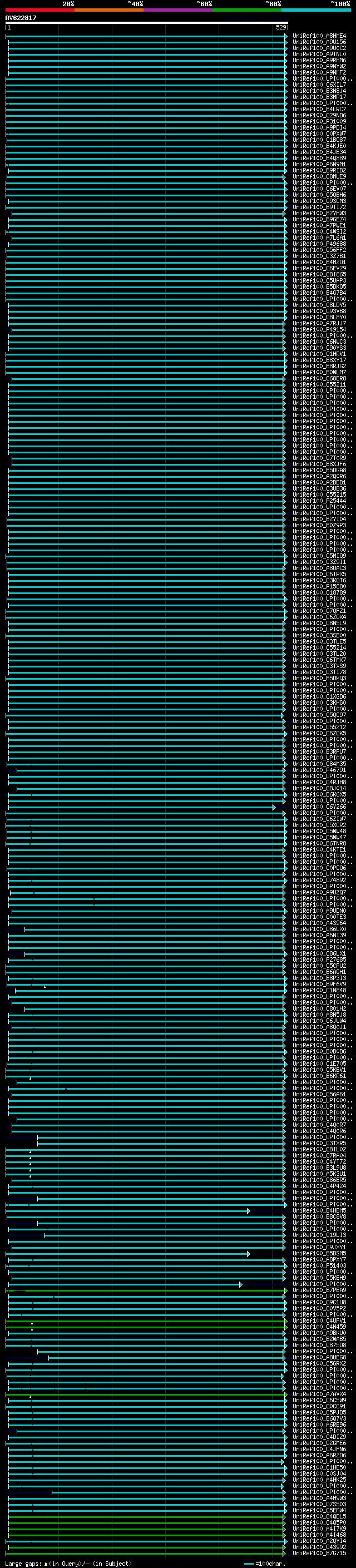This screenshot has height=1568, width=356.
Task: Click the alignment bar for UniRef100_Q6Y266
Action: click(x=141, y=807)
